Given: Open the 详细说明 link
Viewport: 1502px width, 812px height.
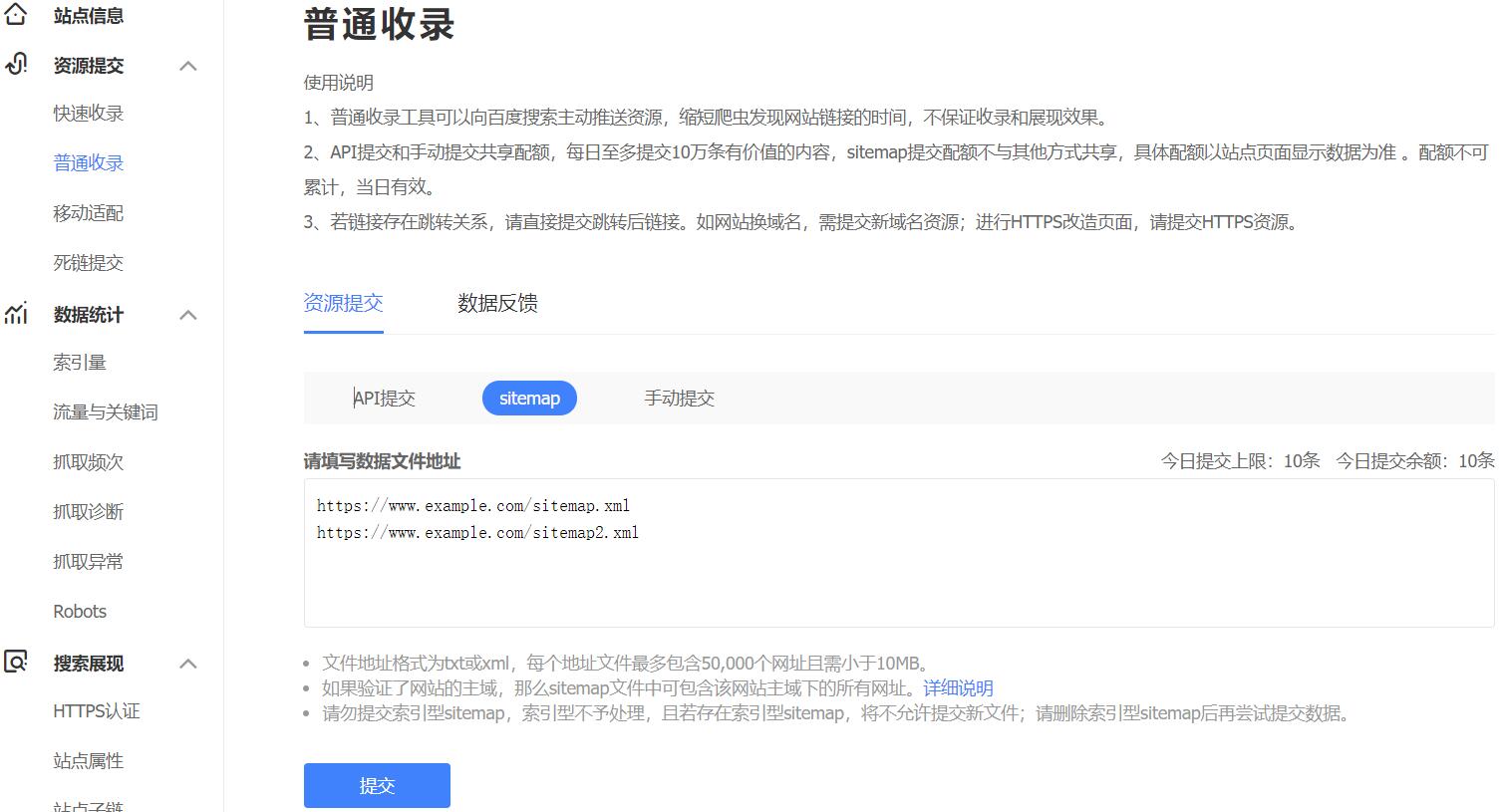Looking at the screenshot, I should 960,687.
